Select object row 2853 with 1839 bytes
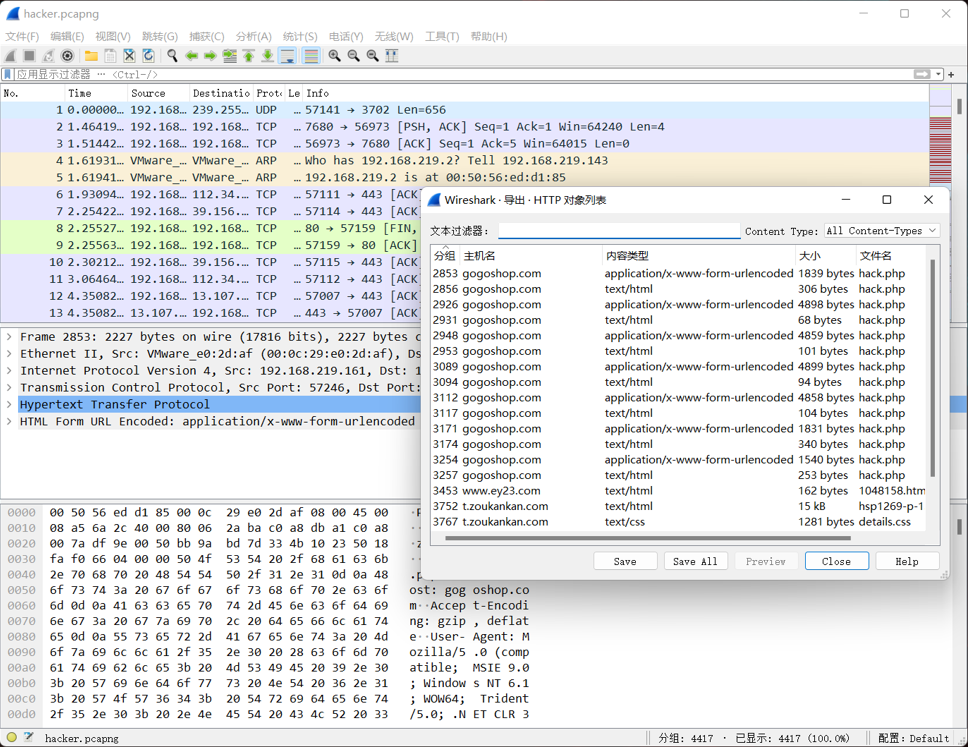Viewport: 969px width, 748px height. click(x=679, y=273)
